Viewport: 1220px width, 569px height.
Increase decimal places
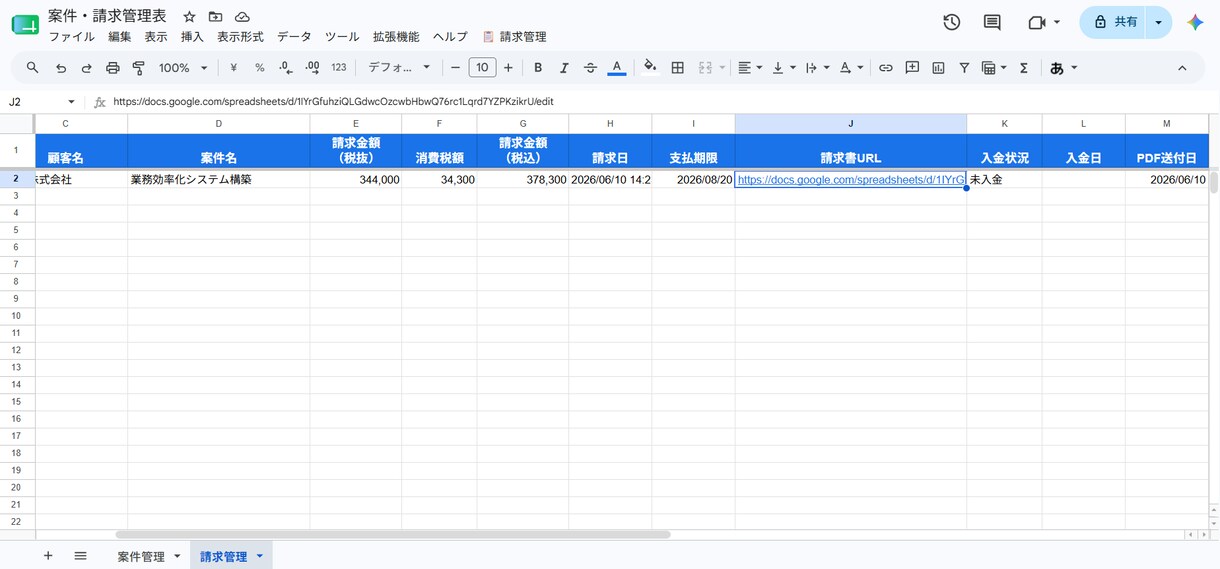312,68
